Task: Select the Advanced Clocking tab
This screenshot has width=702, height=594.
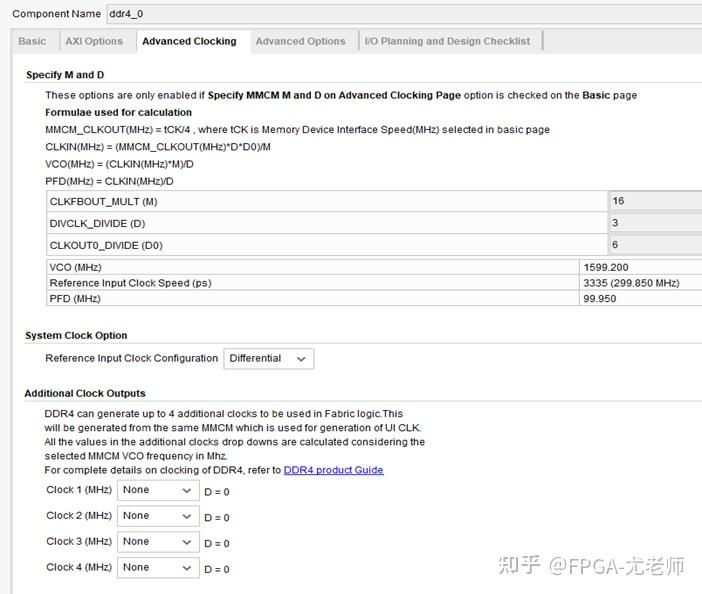Action: [x=189, y=41]
